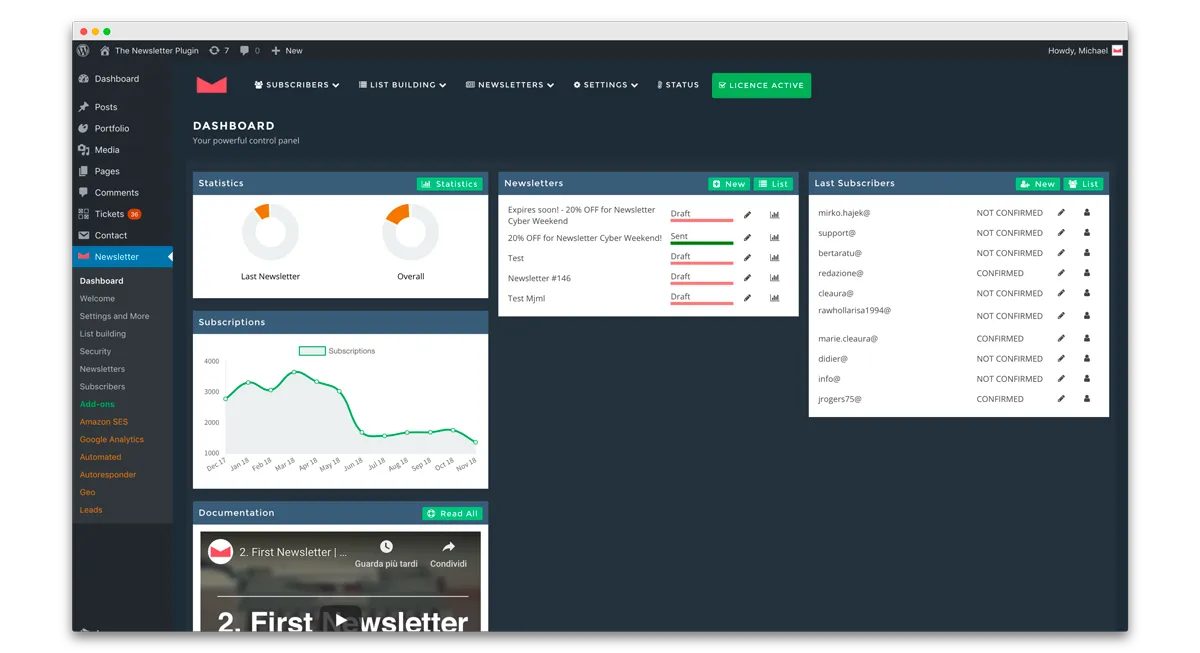Screen dimensions: 1200x653
Task: Toggle the Subscriptions legend in chart
Action: pyautogui.click(x=337, y=351)
